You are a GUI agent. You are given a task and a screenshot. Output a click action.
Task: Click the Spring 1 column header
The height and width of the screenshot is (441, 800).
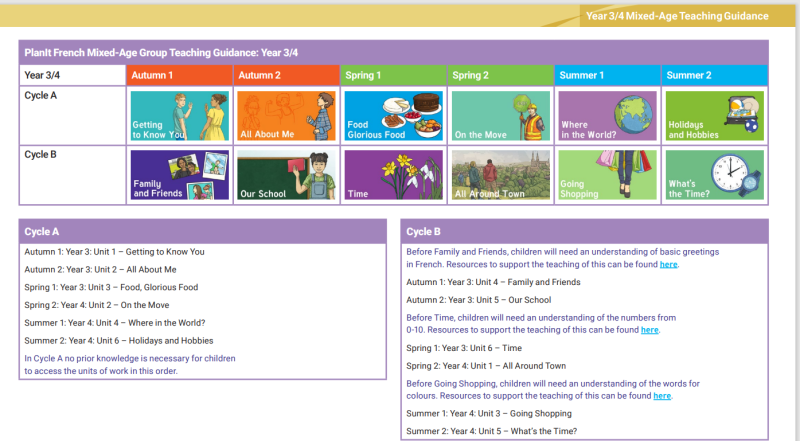point(393,75)
